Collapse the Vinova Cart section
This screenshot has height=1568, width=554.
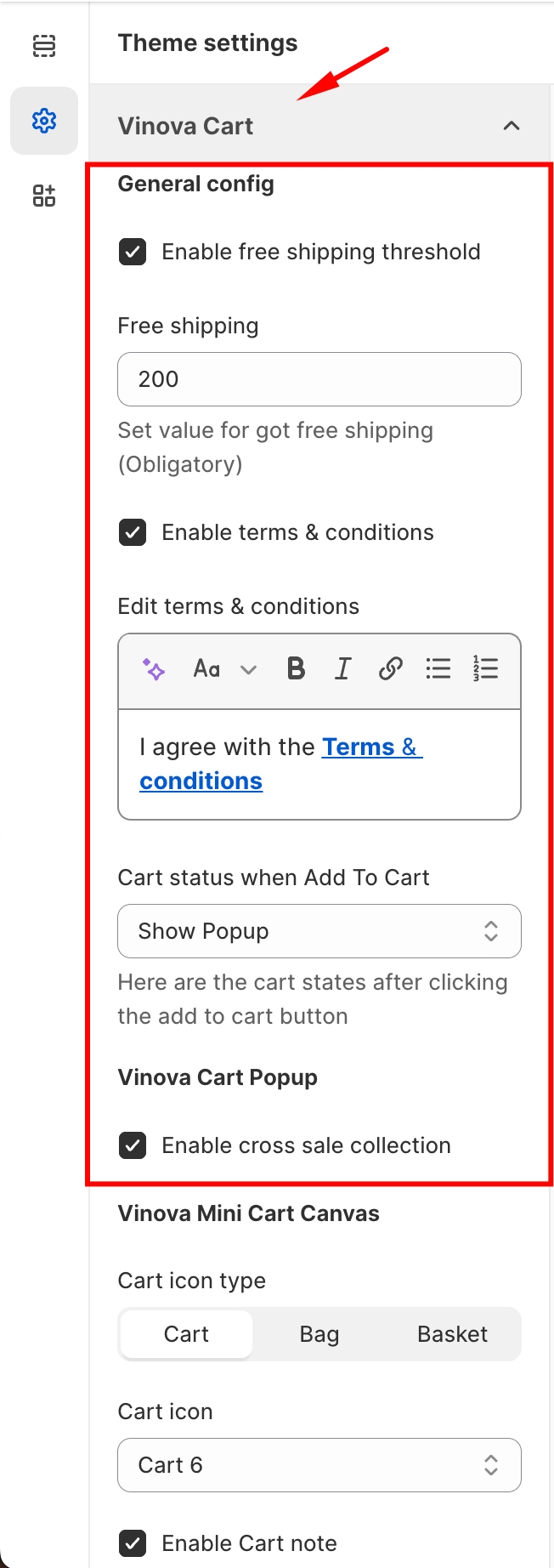coord(511,126)
